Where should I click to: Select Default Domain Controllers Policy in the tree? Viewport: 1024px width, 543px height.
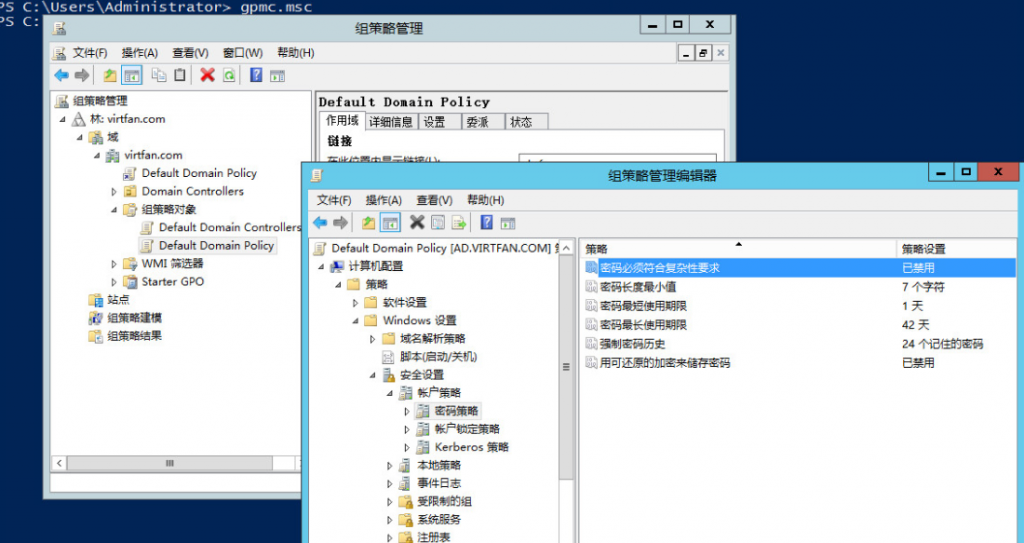[229, 227]
